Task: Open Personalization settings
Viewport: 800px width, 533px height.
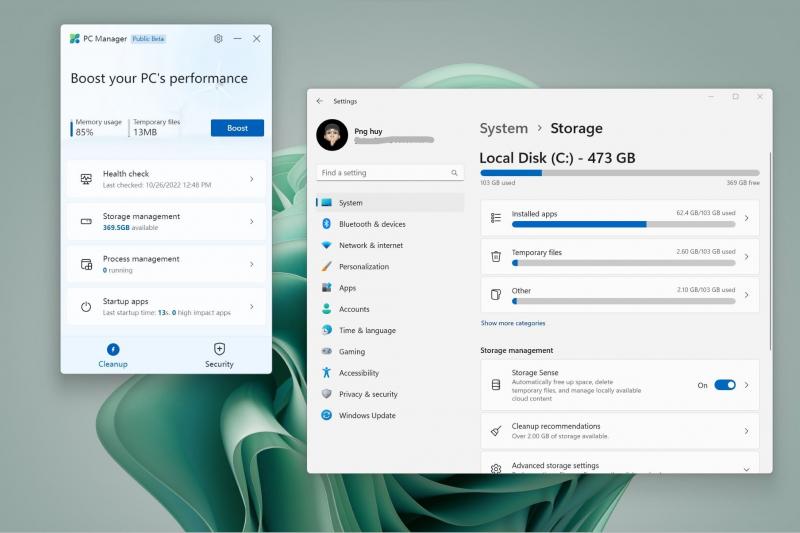Action: (390, 266)
